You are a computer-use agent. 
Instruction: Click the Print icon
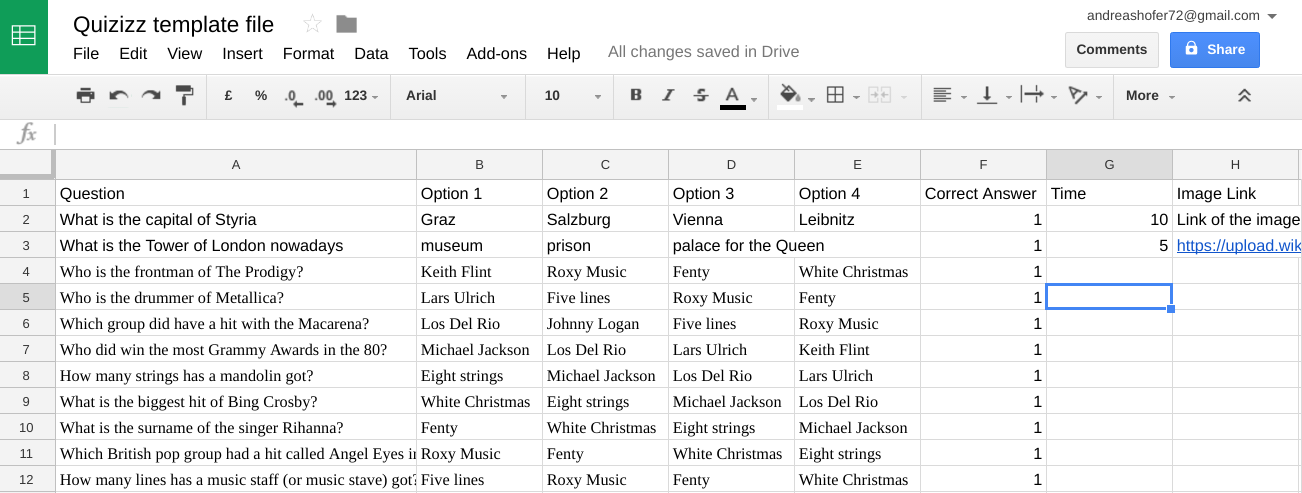[x=86, y=95]
